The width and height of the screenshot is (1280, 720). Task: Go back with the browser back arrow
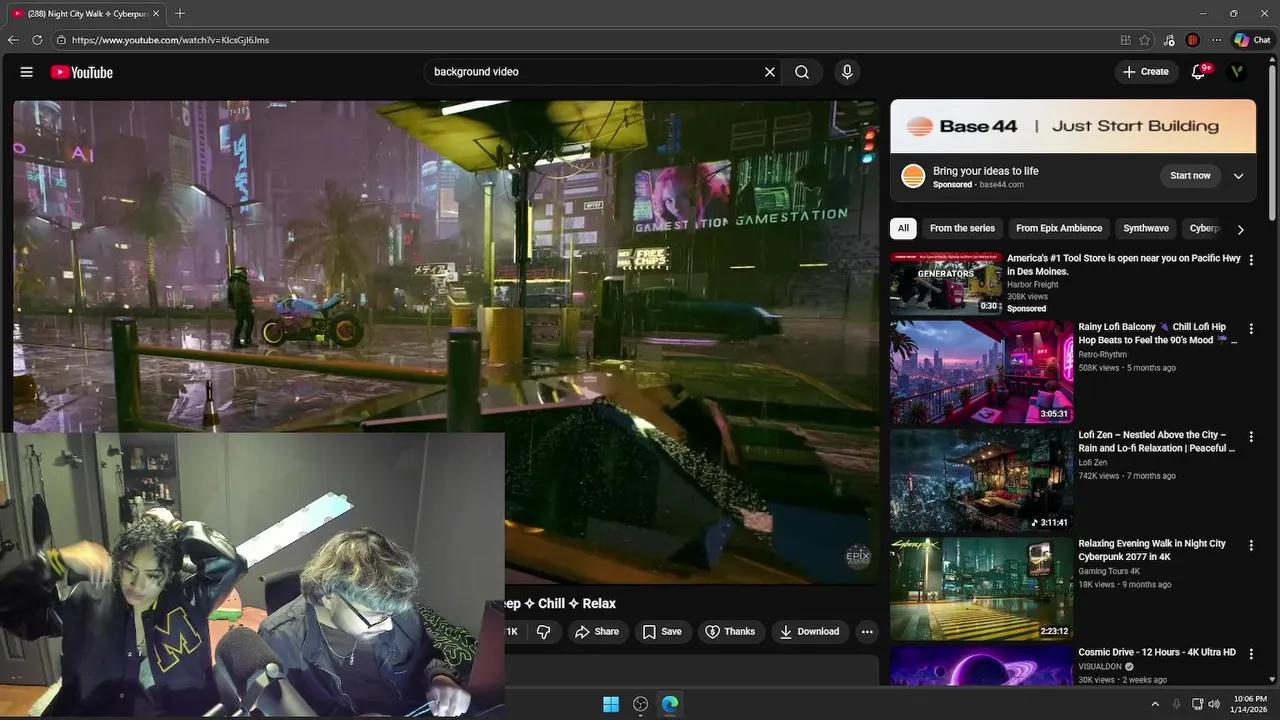pos(13,40)
